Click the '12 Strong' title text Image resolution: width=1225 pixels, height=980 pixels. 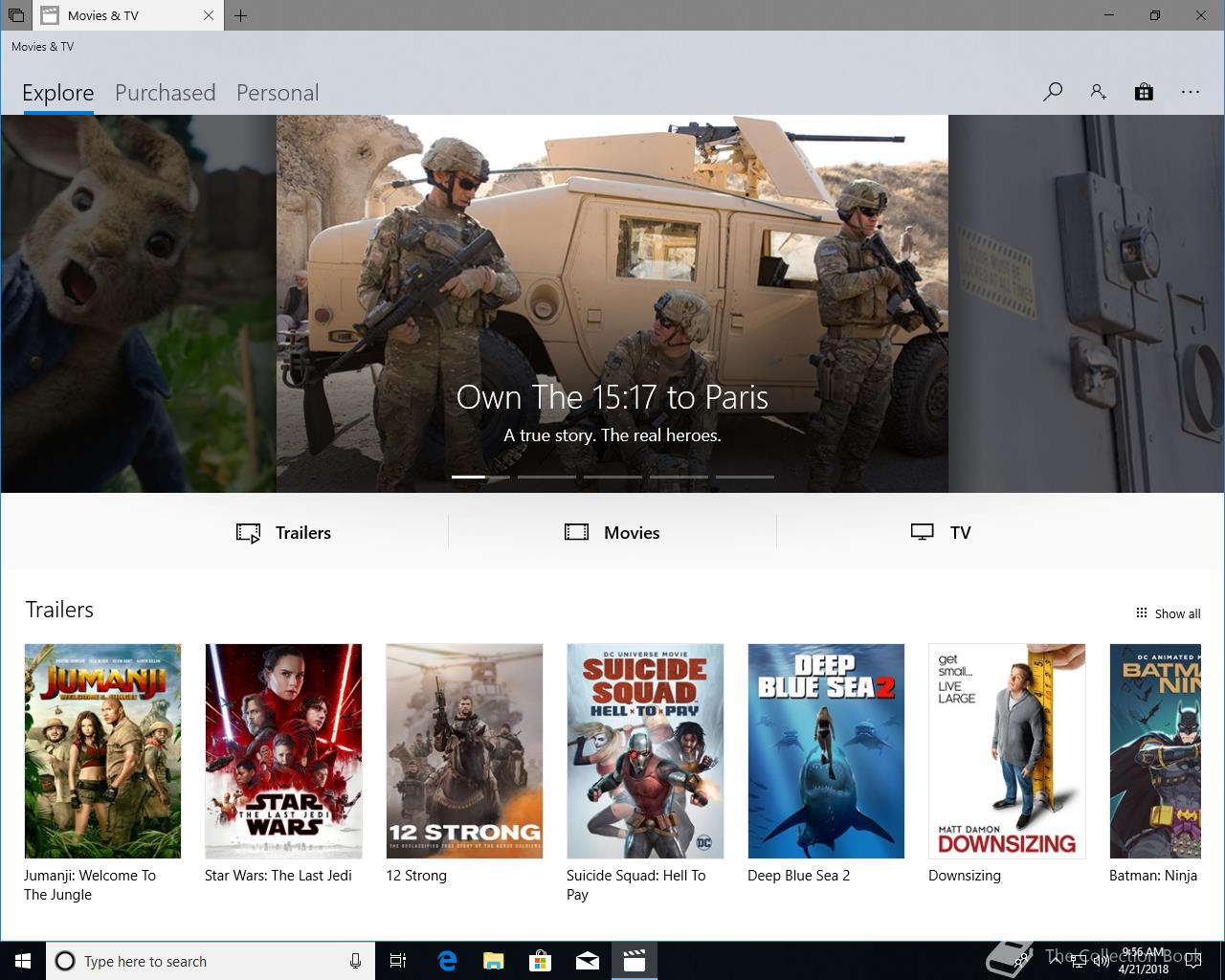416,876
